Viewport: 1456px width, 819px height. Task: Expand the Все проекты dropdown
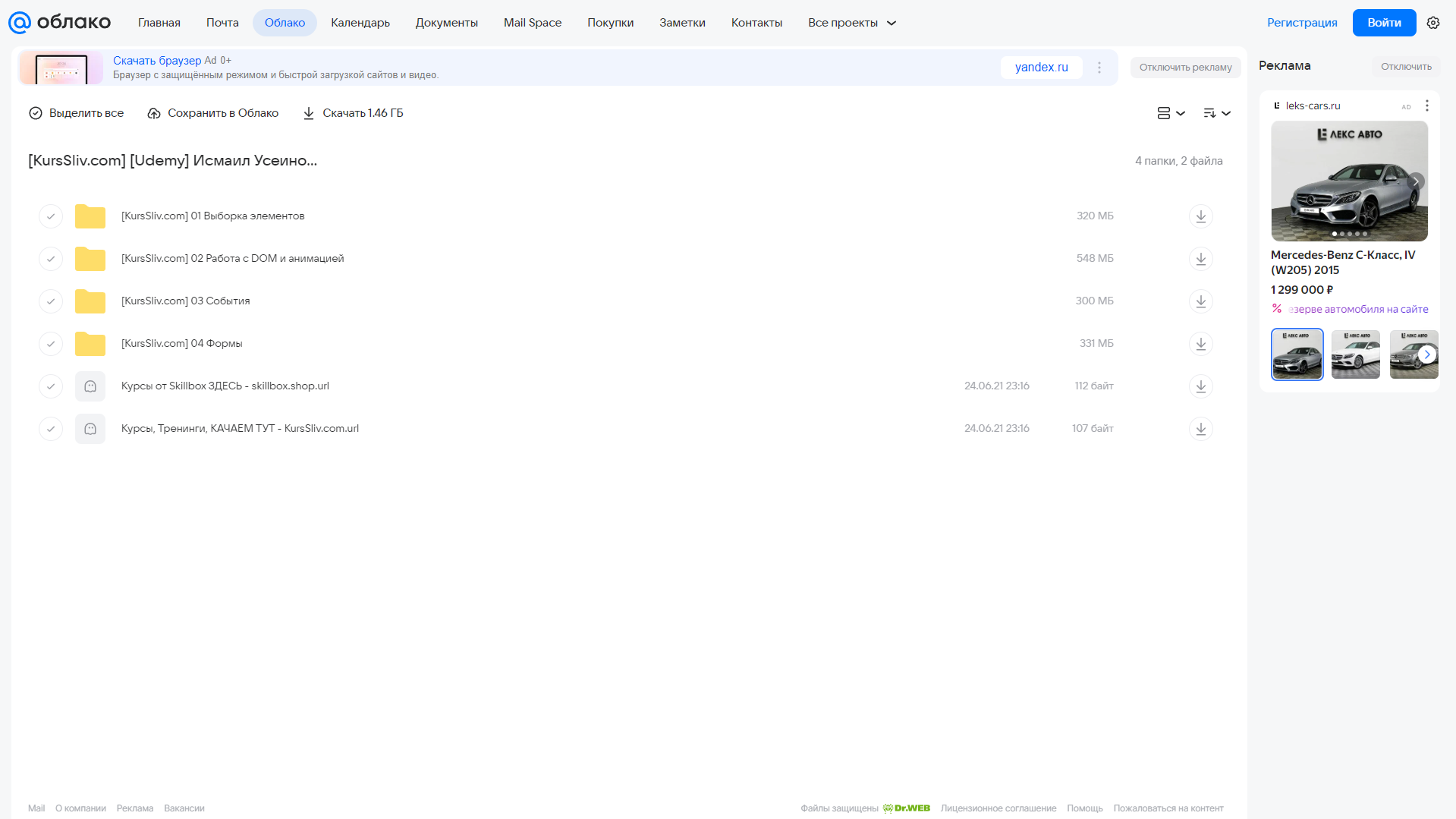[x=852, y=23]
